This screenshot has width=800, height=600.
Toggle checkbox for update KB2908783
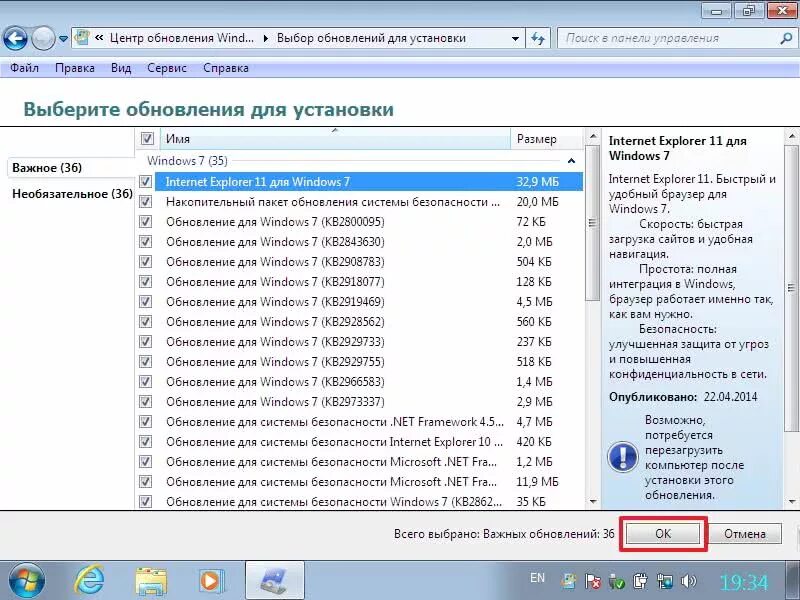pos(146,262)
